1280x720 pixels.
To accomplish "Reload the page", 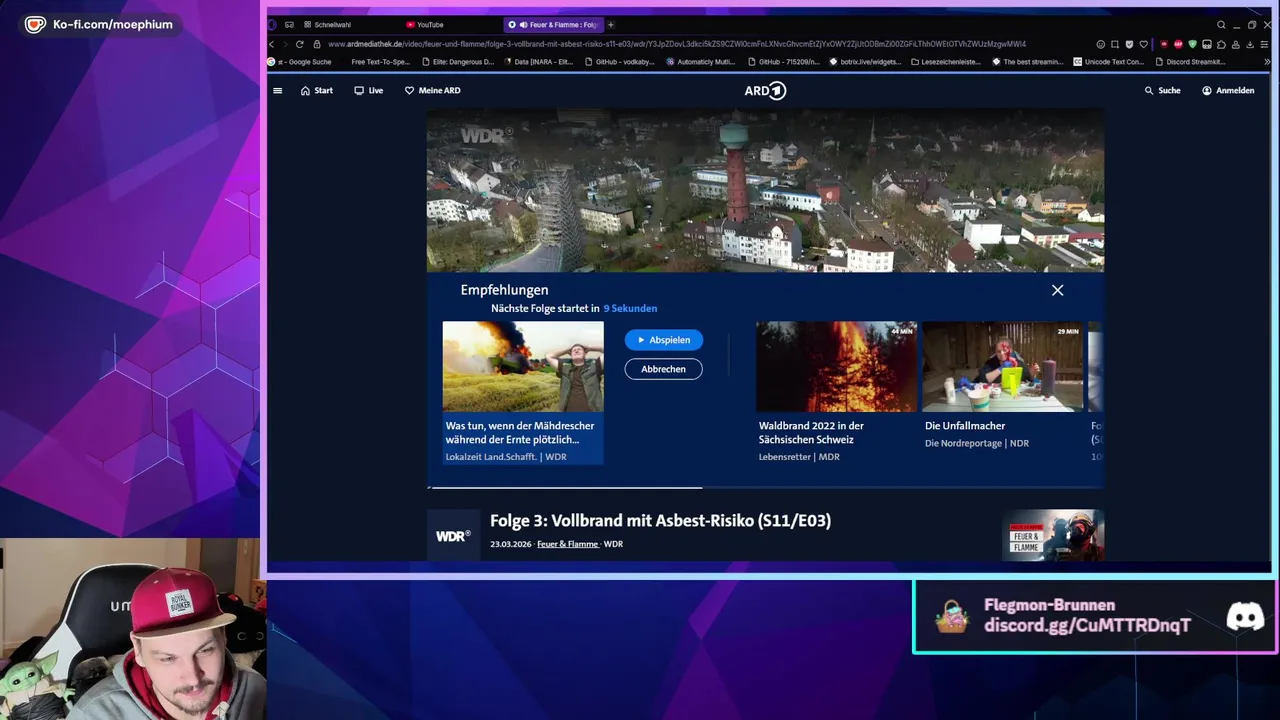I will 299,44.
